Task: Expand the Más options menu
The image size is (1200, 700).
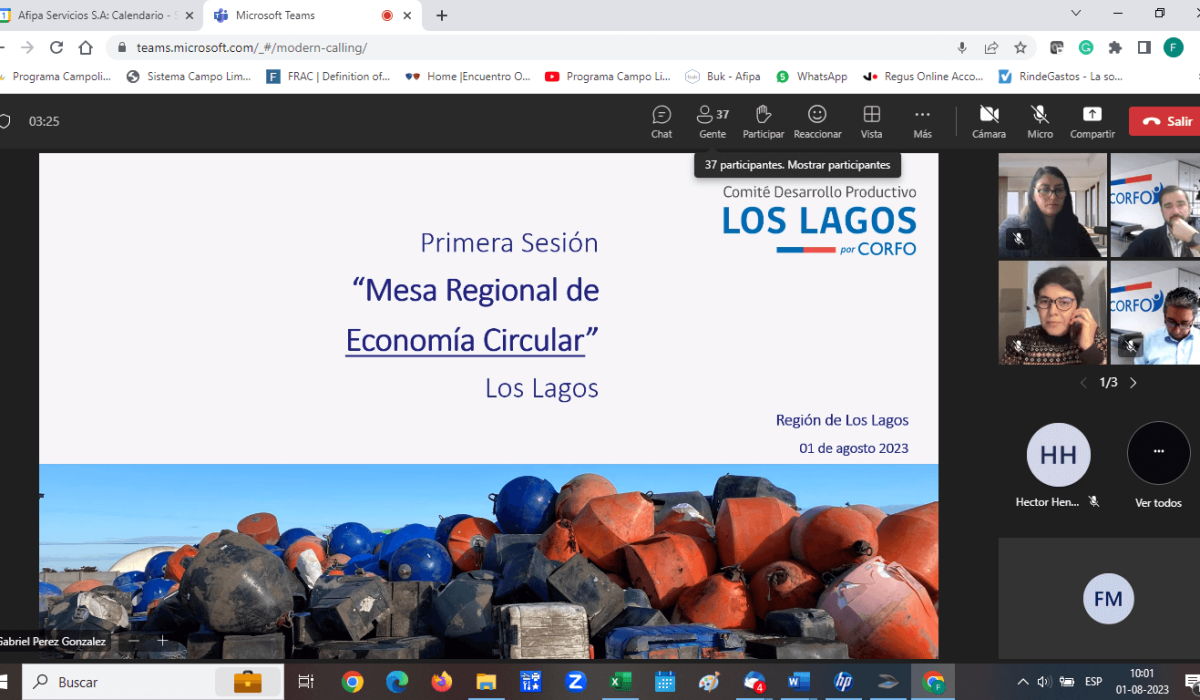Action: (922, 121)
